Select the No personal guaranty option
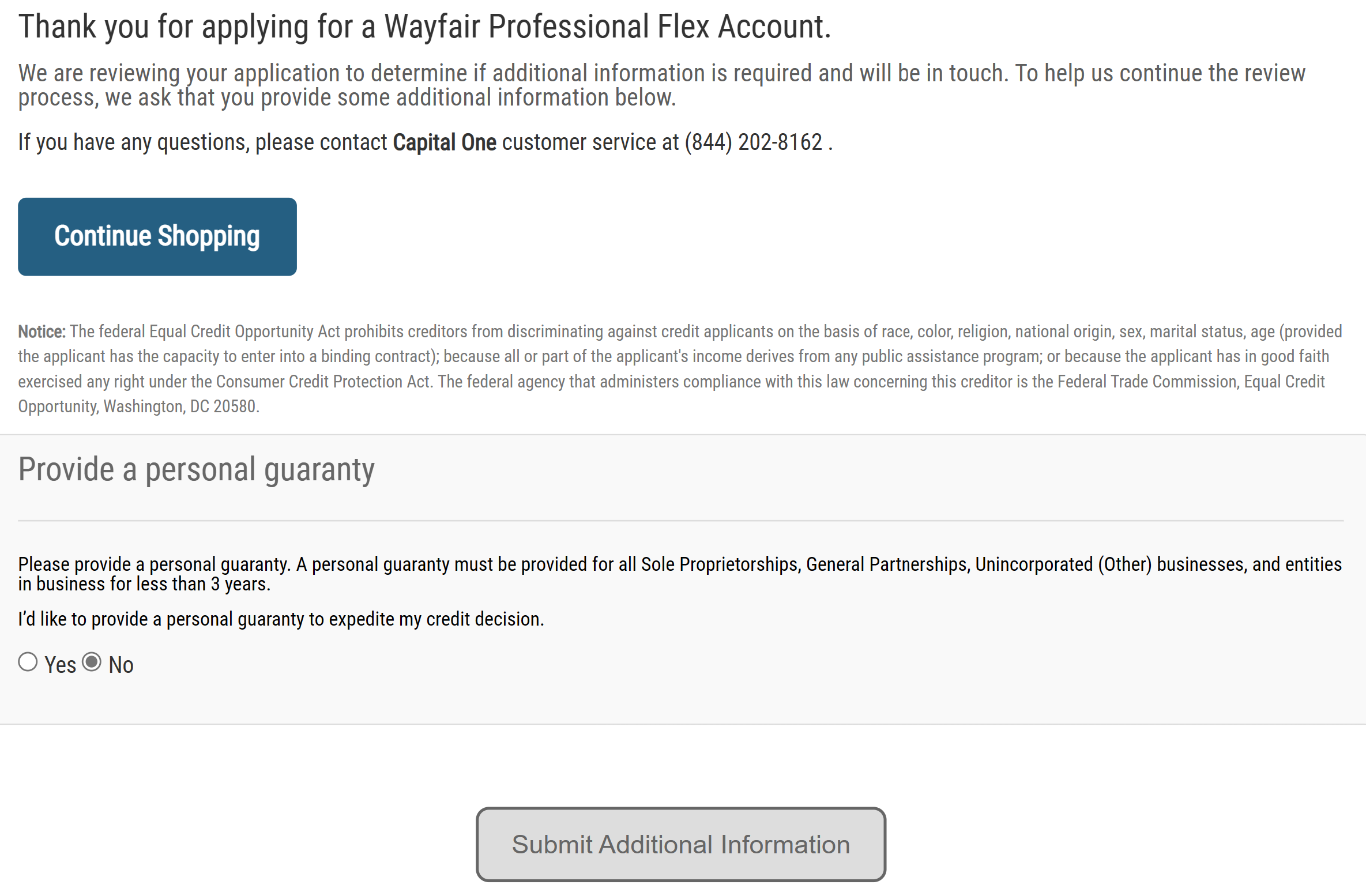This screenshot has height=896, width=1366. [93, 662]
